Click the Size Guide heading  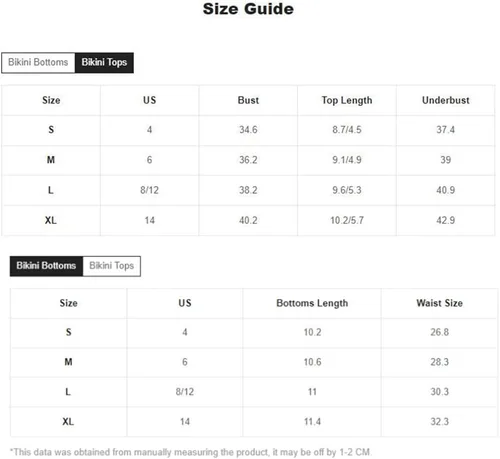coord(248,9)
